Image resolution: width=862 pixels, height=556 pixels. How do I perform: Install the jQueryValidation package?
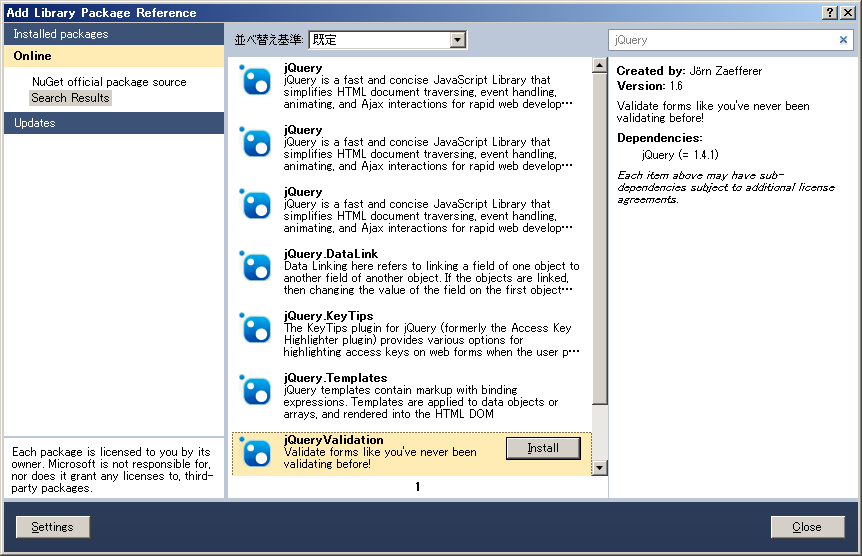[x=543, y=448]
